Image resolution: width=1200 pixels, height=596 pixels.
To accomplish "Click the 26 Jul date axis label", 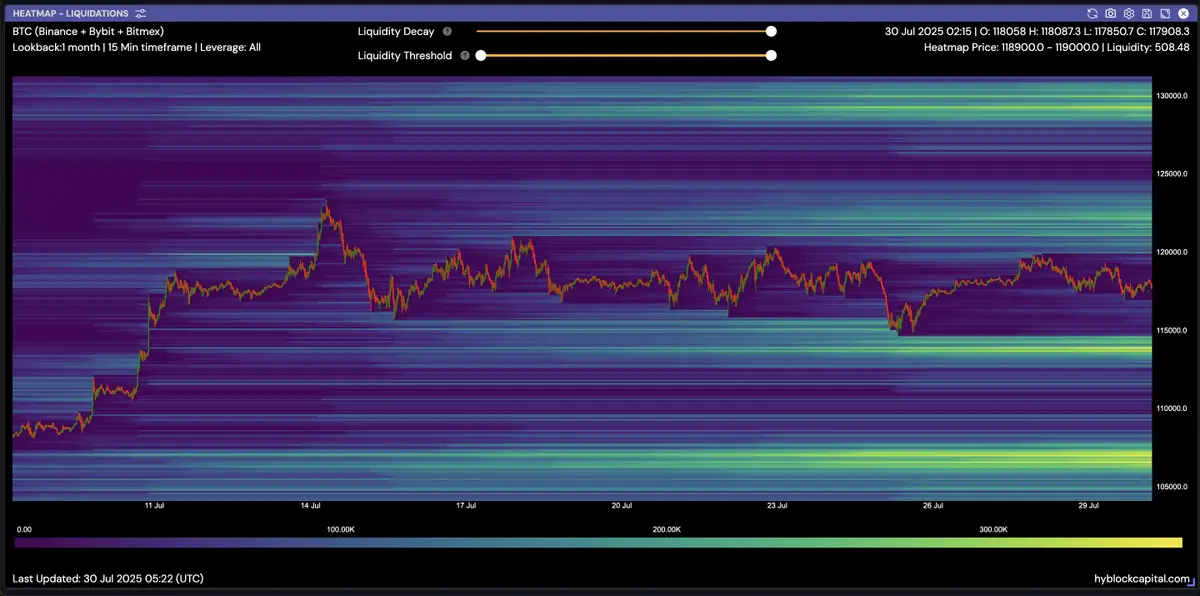I will 933,506.
